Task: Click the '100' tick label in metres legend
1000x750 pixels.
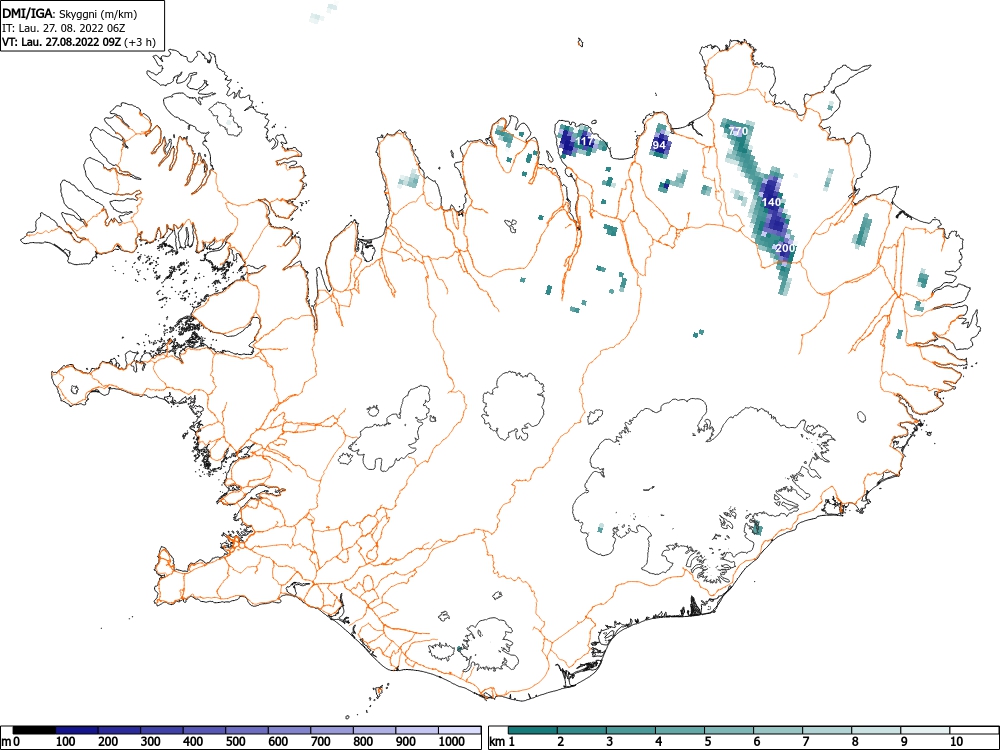Action: [66, 742]
